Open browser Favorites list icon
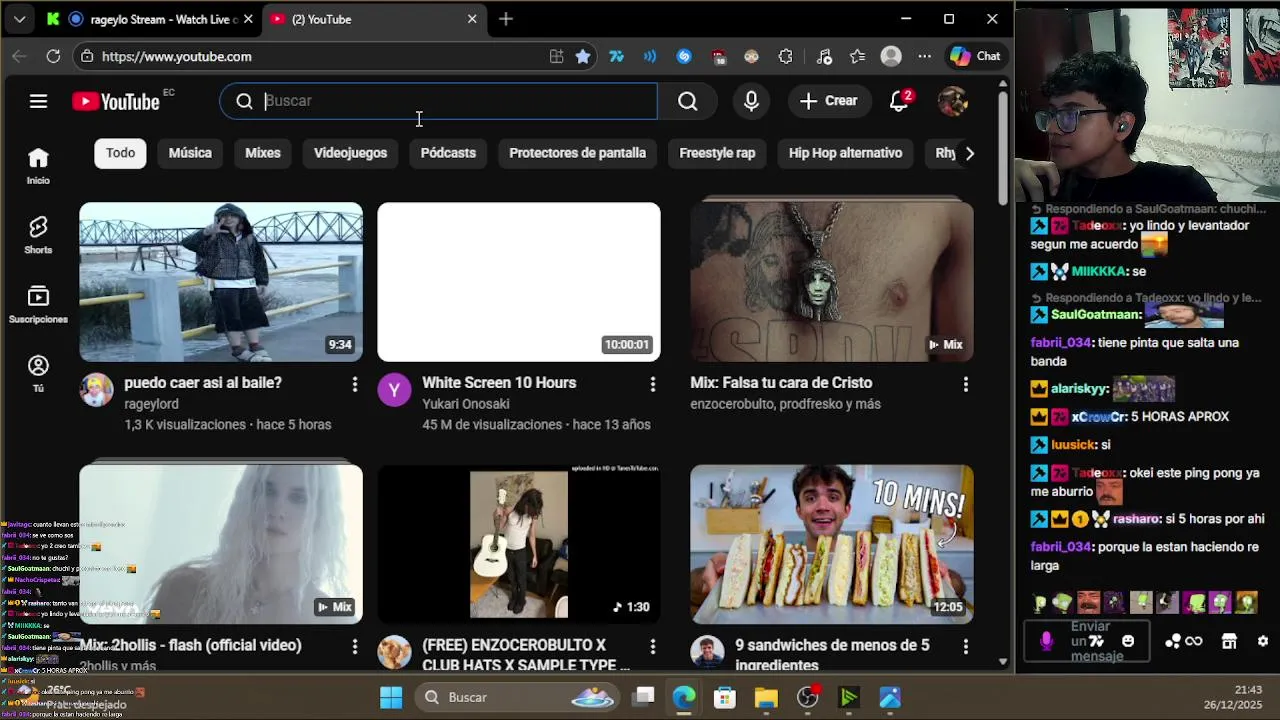 (x=857, y=57)
